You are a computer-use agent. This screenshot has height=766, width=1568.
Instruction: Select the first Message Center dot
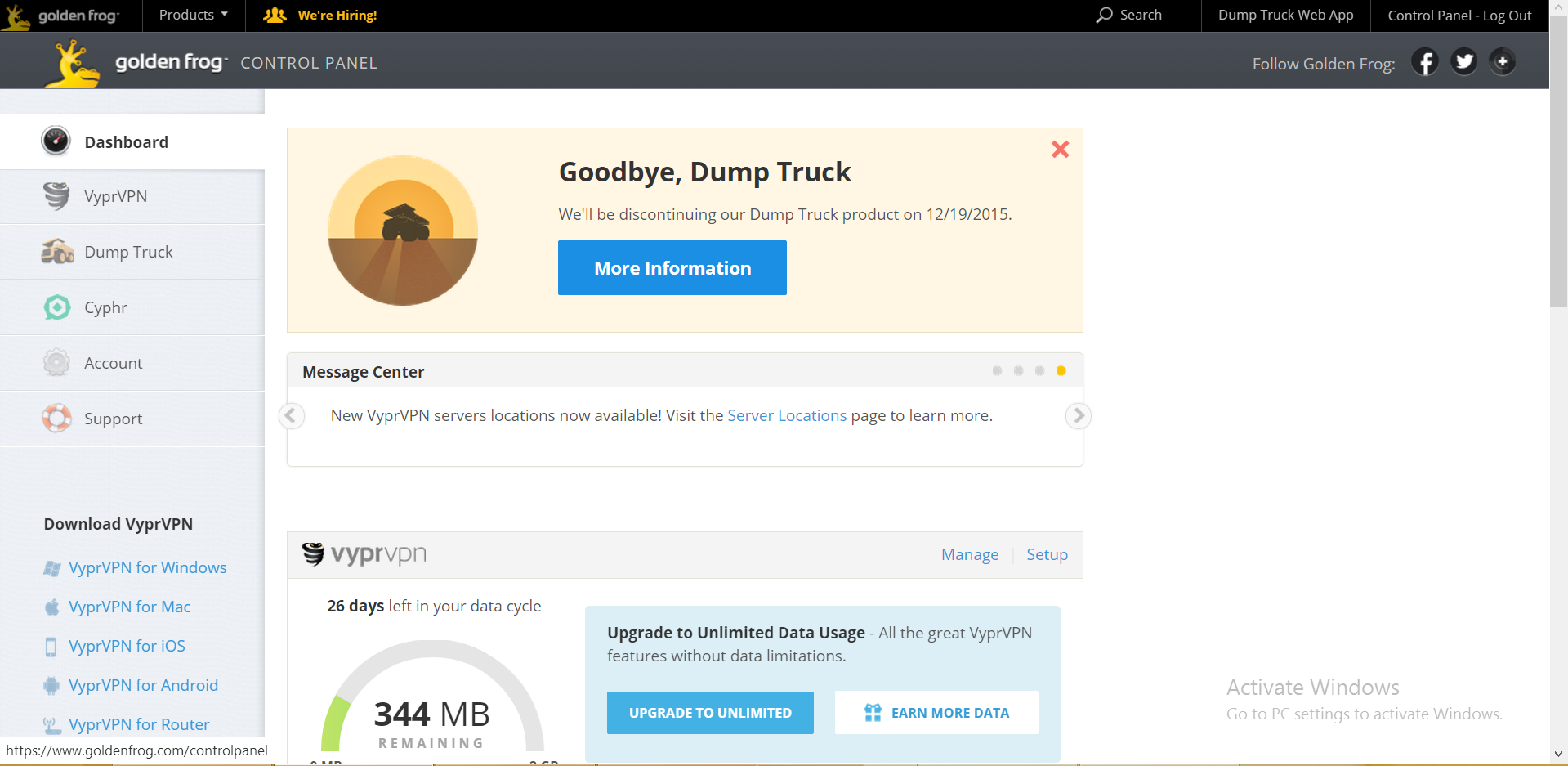coord(997,370)
